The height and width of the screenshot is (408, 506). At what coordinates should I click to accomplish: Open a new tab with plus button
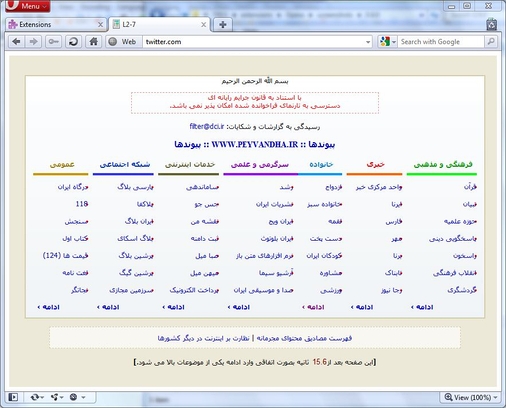(x=223, y=24)
